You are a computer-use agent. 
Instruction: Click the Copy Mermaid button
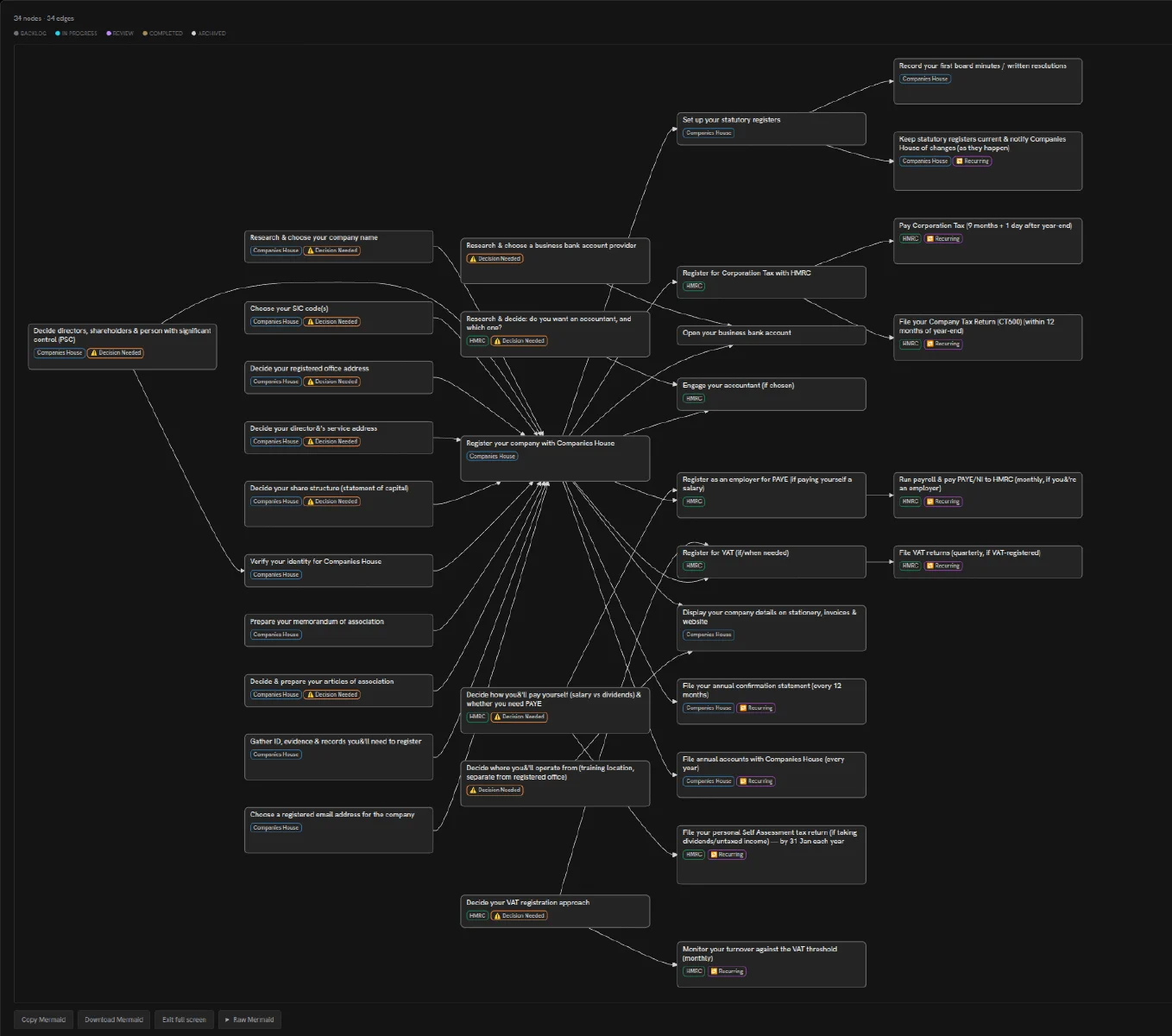[x=43, y=1020]
